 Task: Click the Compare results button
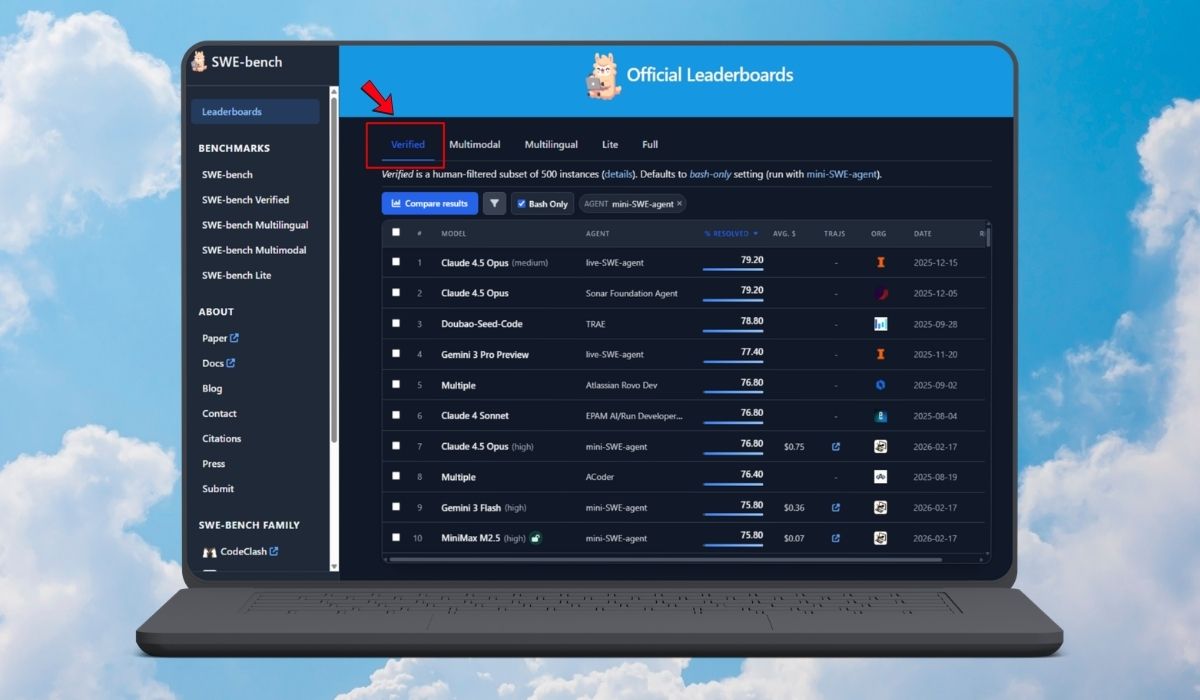(x=430, y=203)
